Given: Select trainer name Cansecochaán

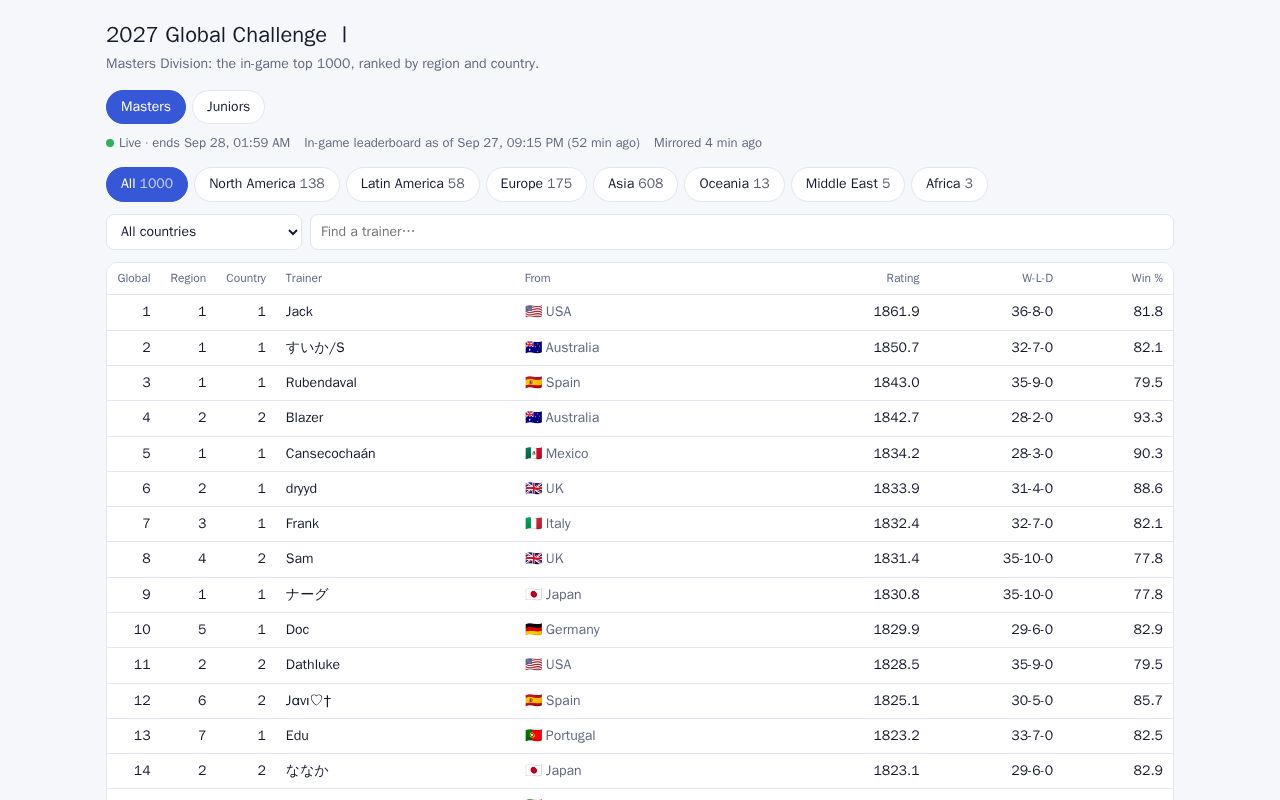Looking at the screenshot, I should [330, 454].
